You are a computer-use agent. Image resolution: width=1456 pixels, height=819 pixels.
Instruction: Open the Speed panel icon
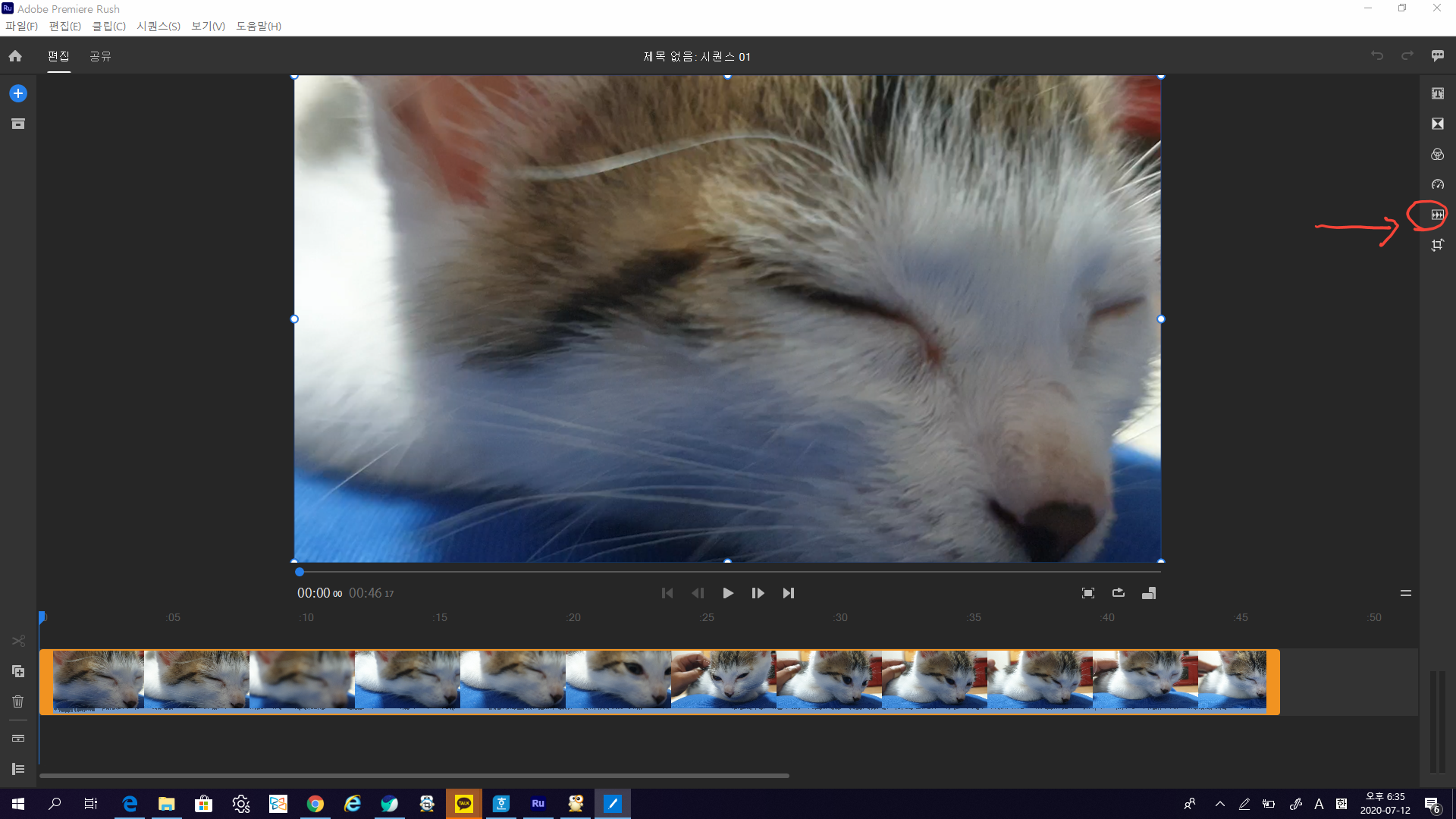point(1437,185)
